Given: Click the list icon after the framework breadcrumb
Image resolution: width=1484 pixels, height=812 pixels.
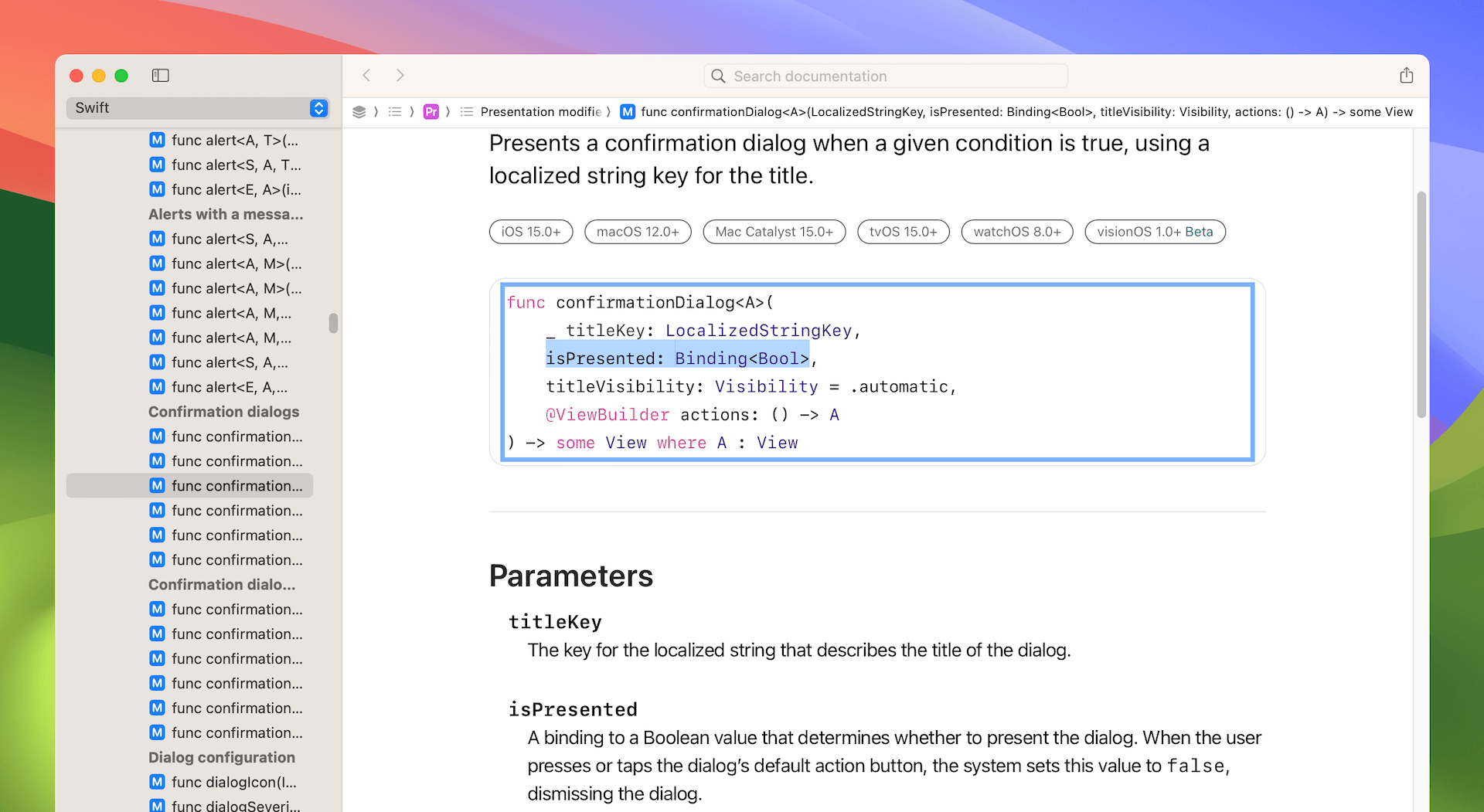Looking at the screenshot, I should point(397,111).
